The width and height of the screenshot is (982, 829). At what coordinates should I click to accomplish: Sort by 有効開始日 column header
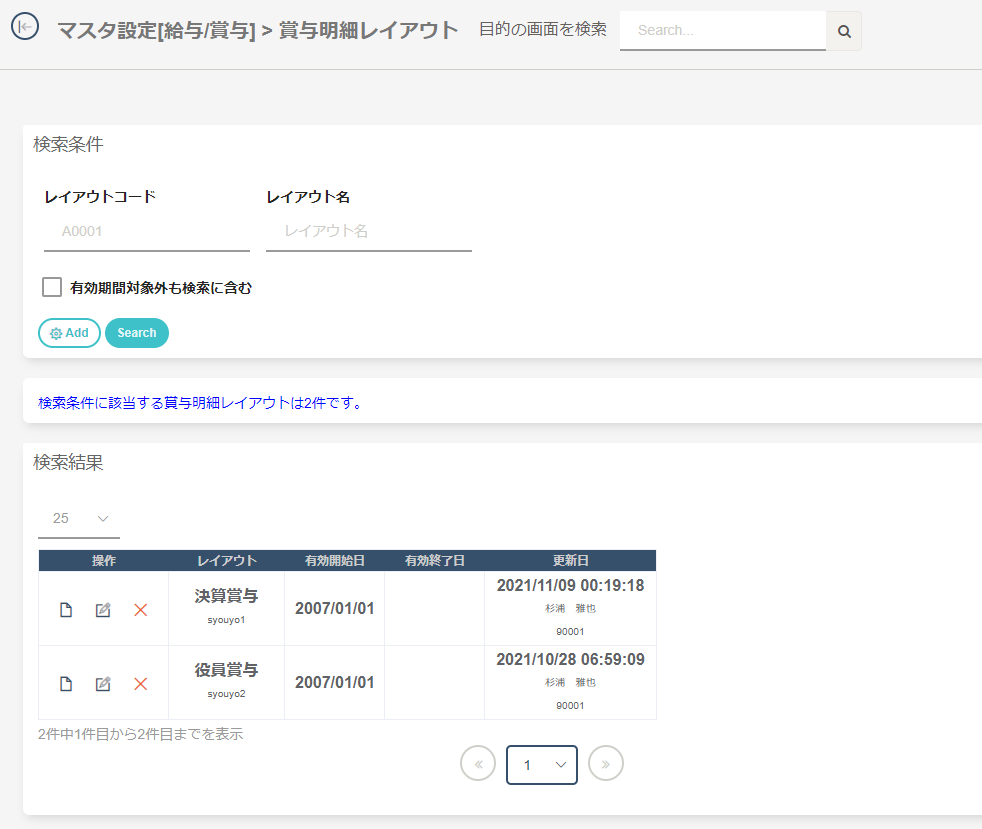click(x=334, y=561)
